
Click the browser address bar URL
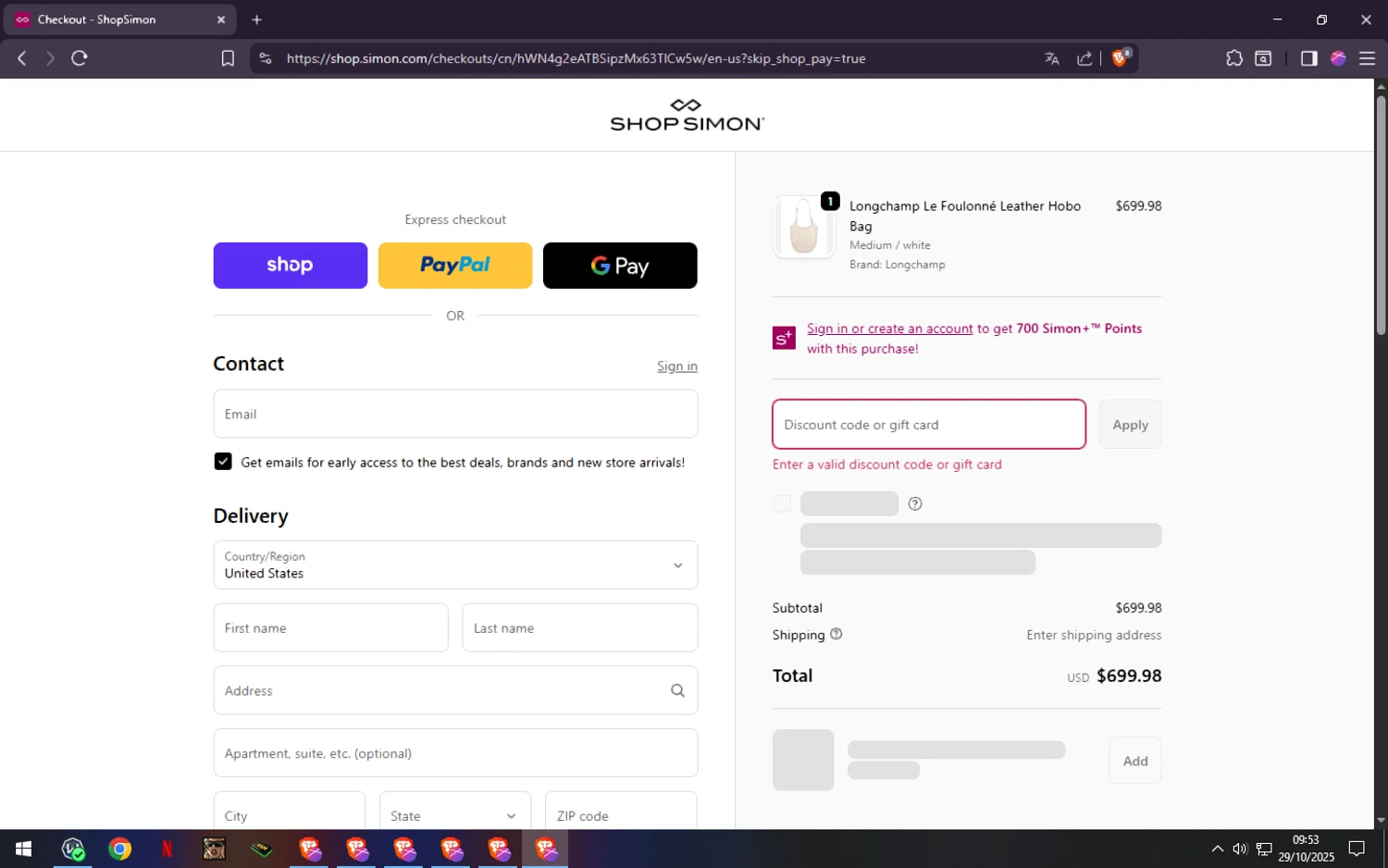pos(576,58)
